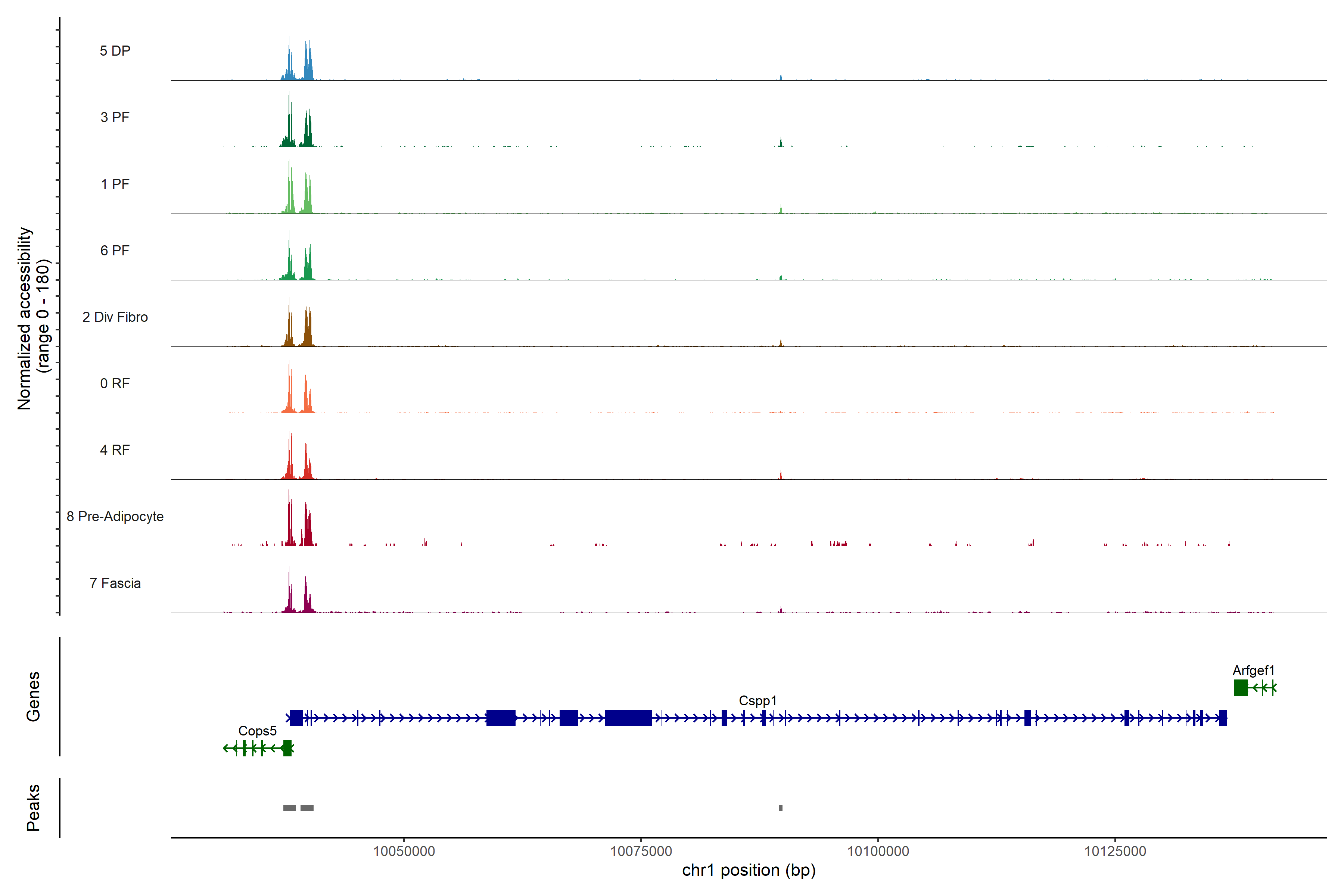Click the chr1 position axis title
Viewport: 1344px width, 896px height.
[x=749, y=870]
